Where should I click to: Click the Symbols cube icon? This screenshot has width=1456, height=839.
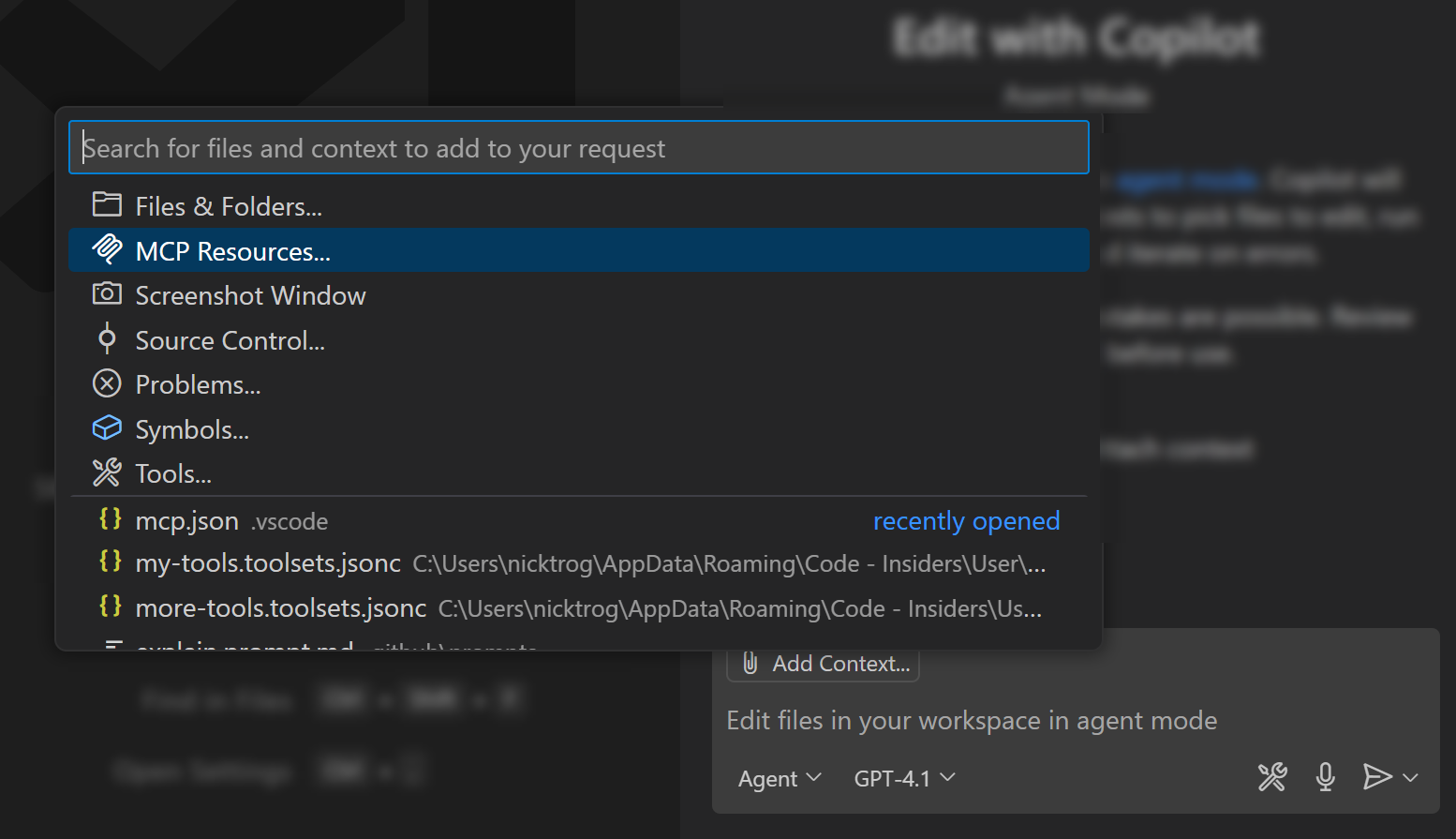(107, 427)
